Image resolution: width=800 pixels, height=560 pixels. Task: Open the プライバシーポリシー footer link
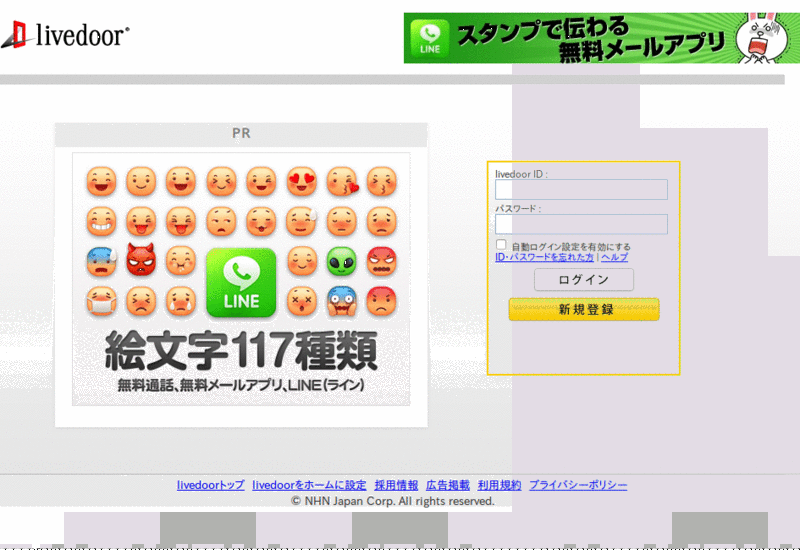coord(578,485)
